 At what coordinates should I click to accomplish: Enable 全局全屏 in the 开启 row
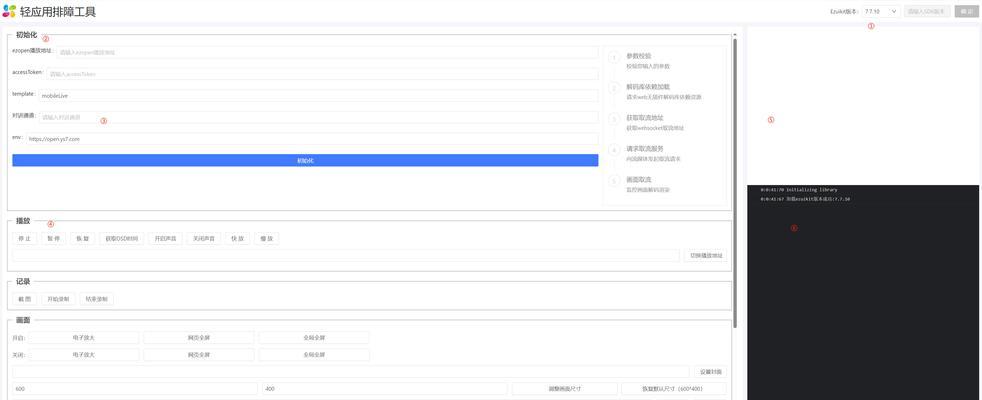click(x=314, y=337)
